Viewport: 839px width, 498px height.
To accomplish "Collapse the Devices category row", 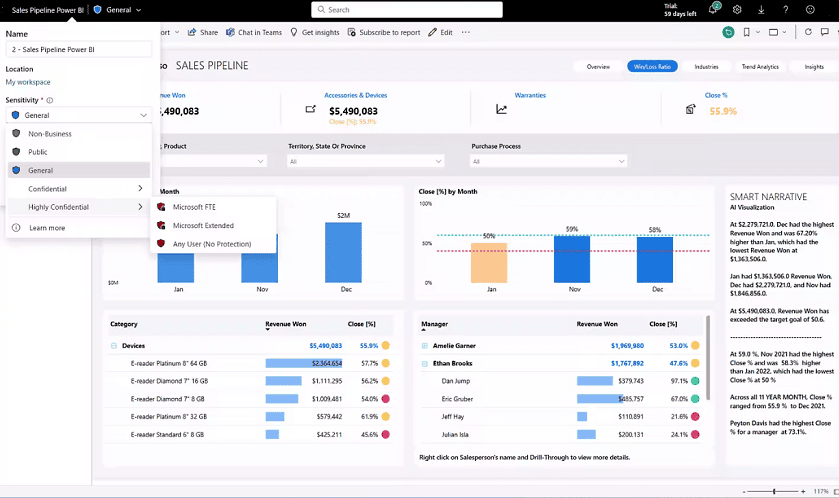I will coord(114,346).
